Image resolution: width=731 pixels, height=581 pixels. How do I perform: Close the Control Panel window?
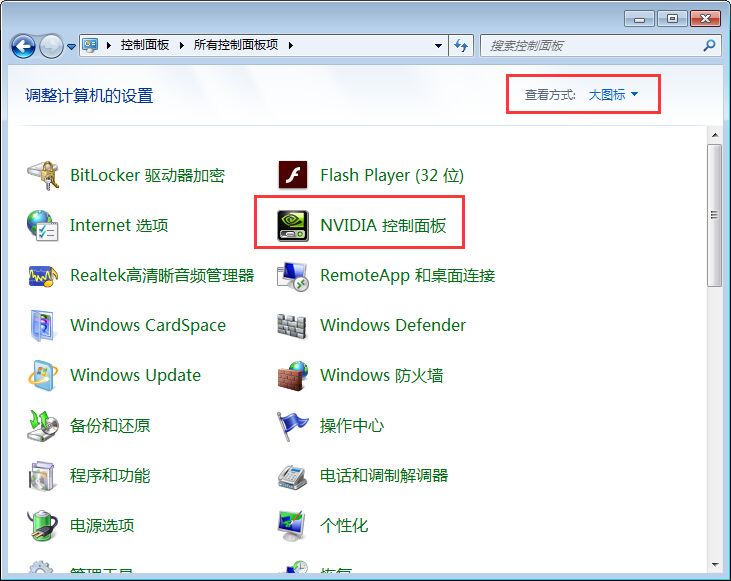click(x=705, y=19)
